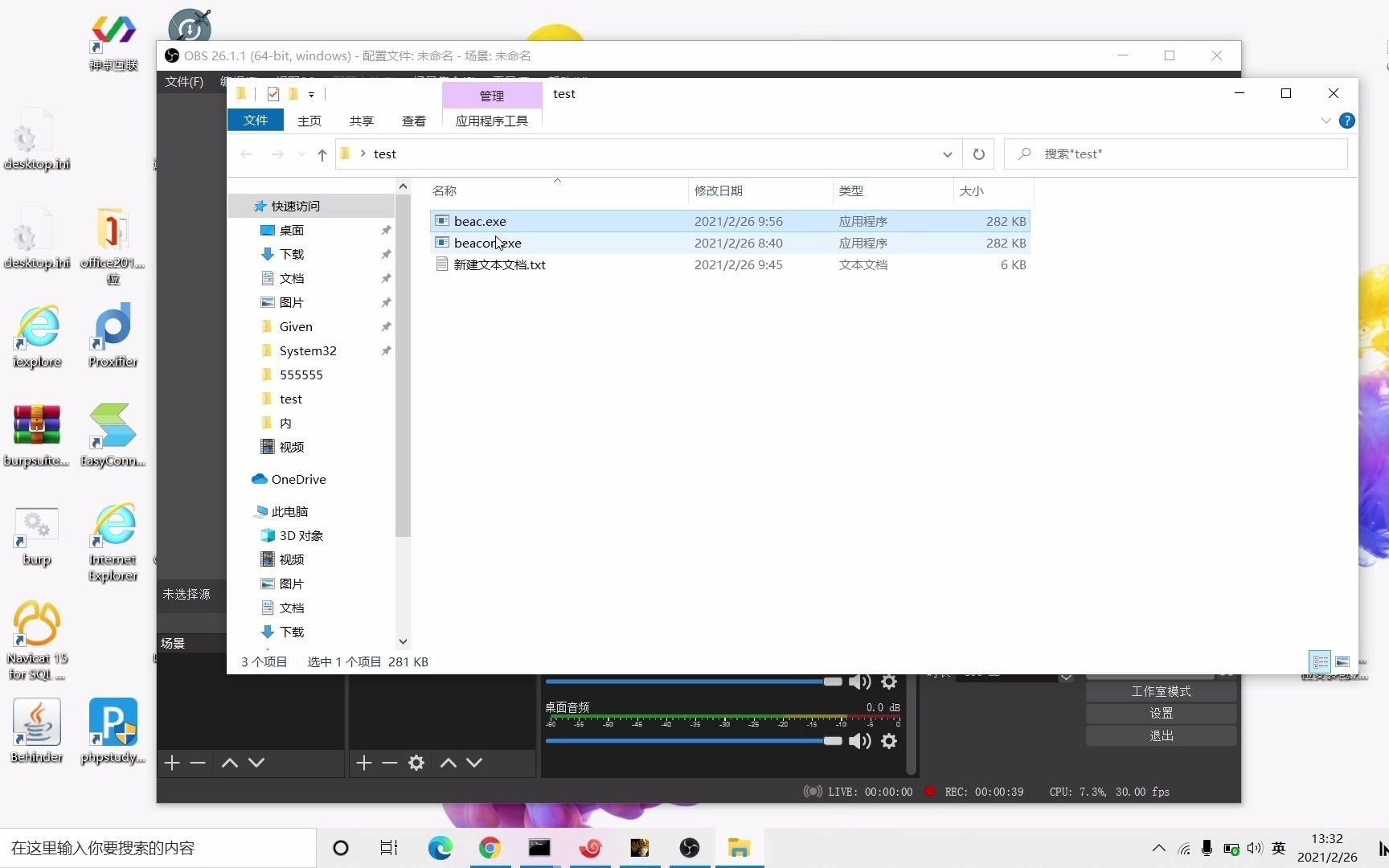1389x868 pixels.
Task: Open the address bar history dropdown
Action: (947, 154)
